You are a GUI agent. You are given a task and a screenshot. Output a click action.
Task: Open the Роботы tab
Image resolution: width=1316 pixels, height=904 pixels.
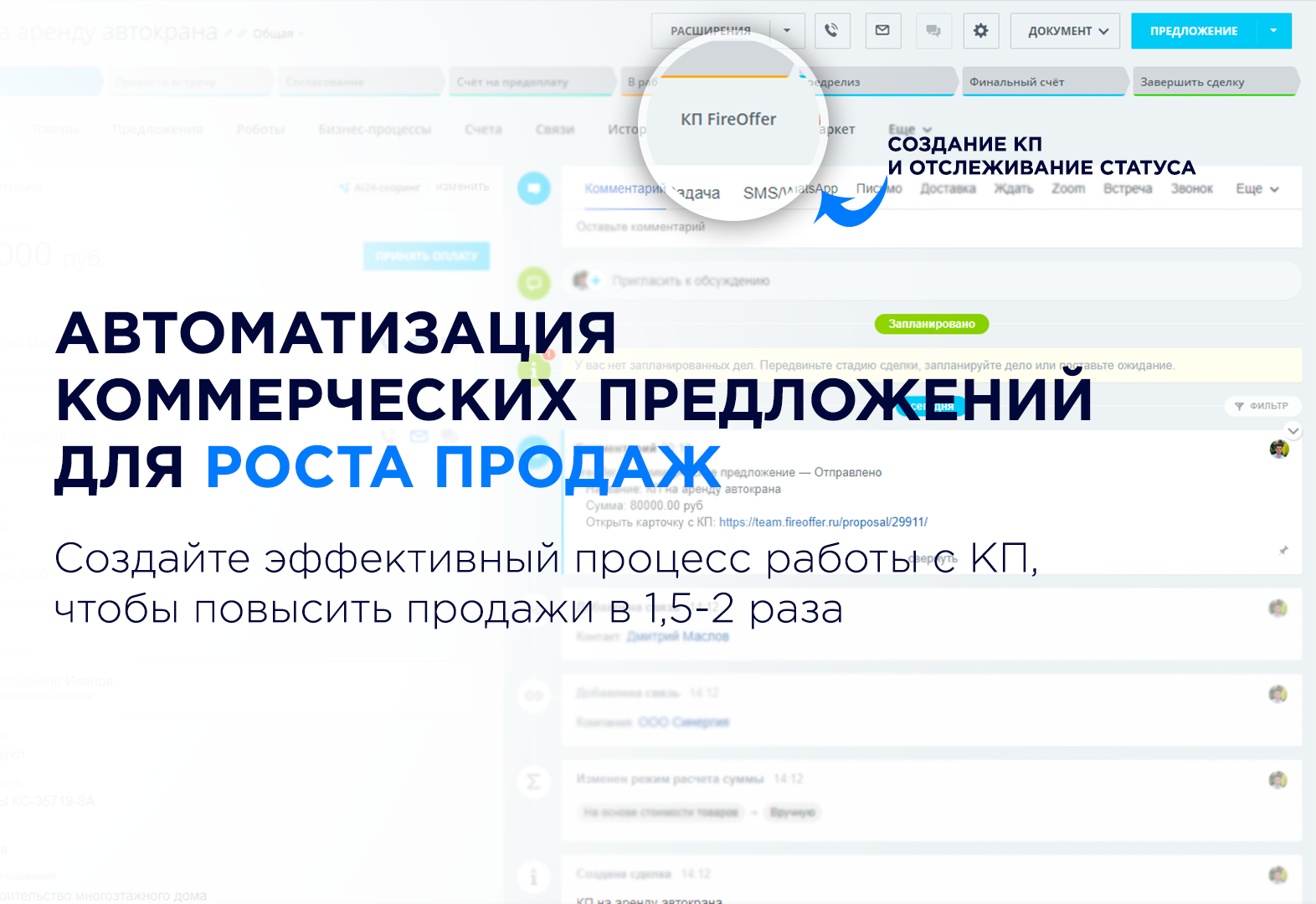(260, 130)
